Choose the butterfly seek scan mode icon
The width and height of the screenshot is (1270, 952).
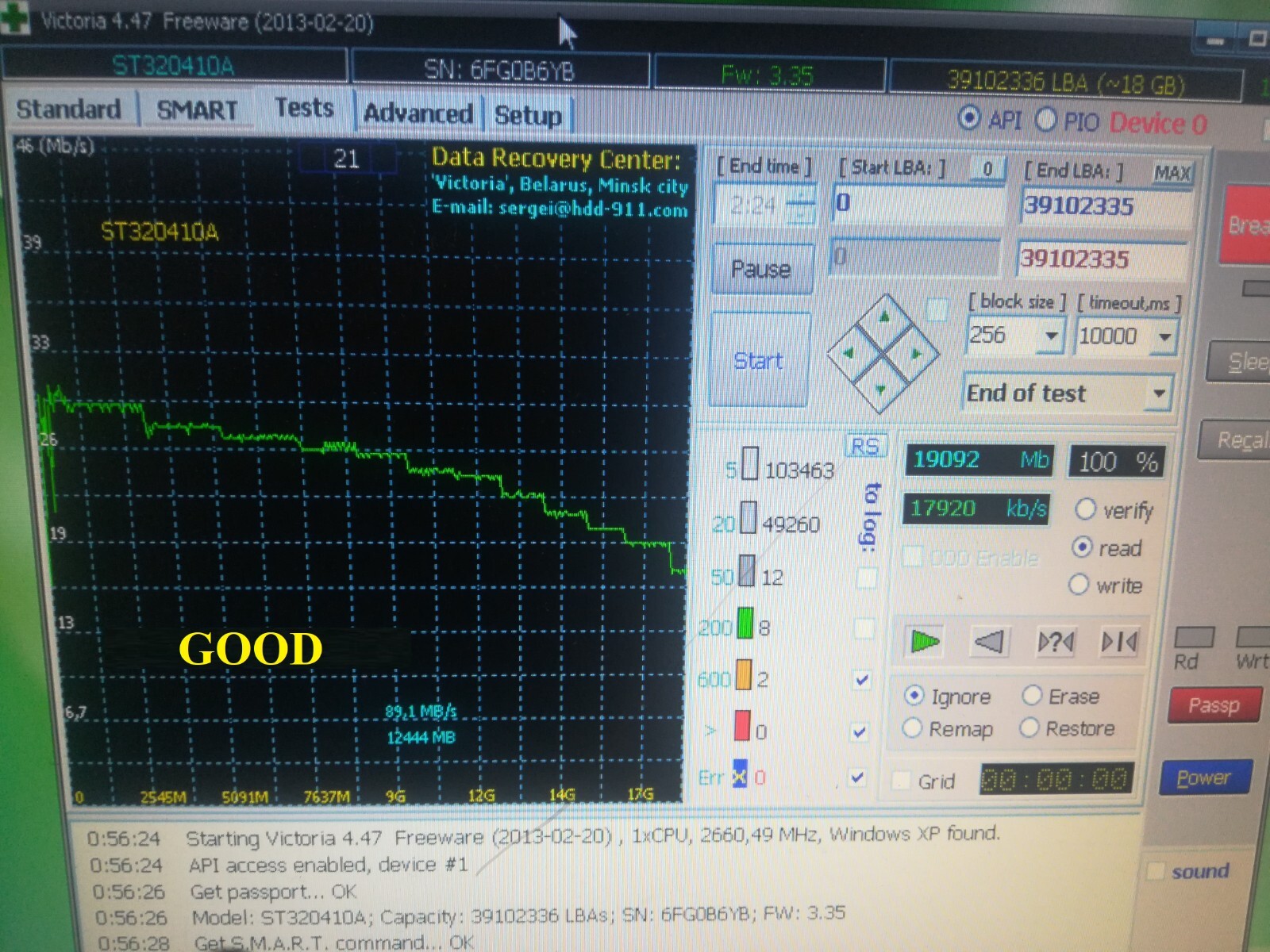point(1119,641)
